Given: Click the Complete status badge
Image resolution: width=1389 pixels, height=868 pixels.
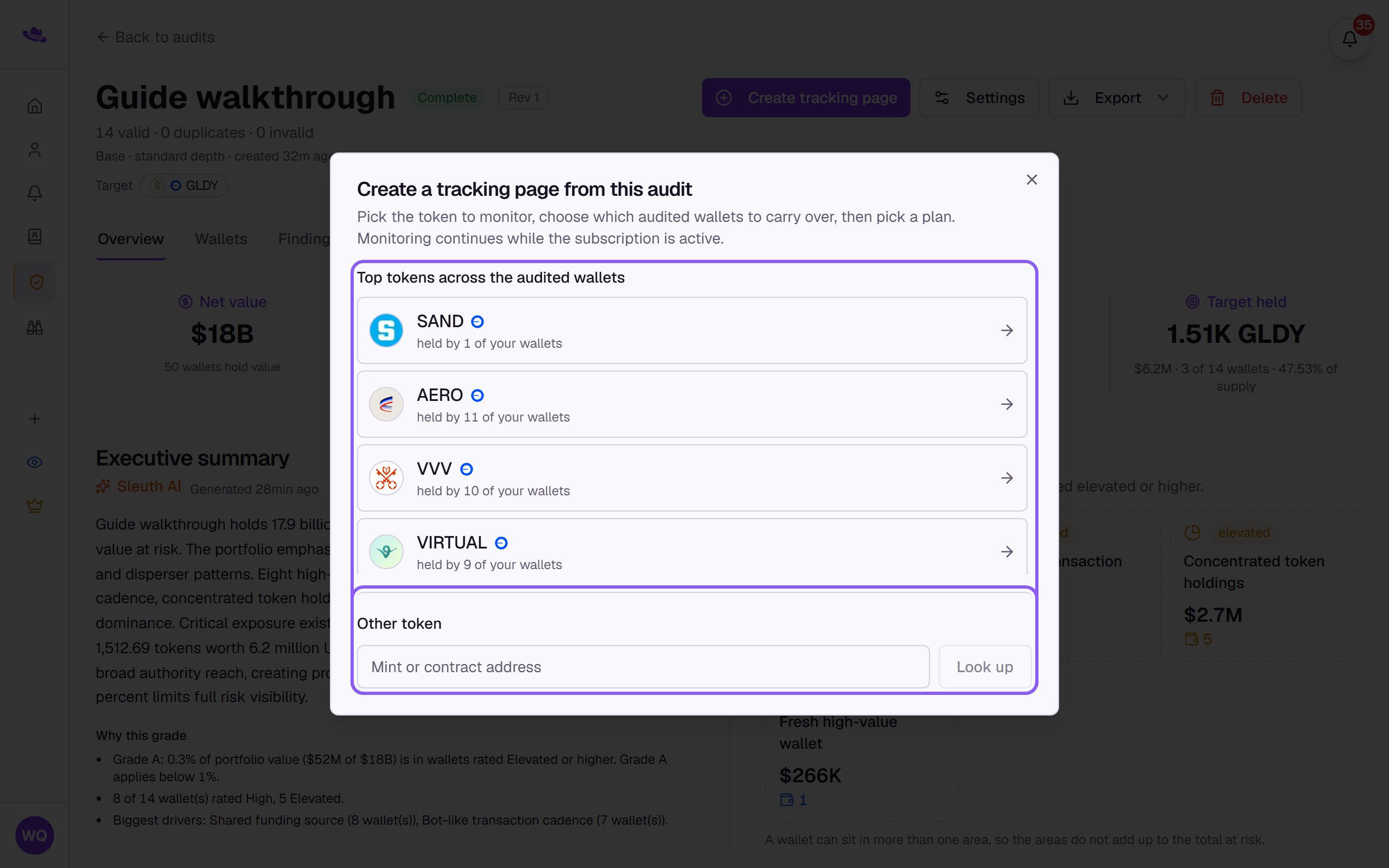Looking at the screenshot, I should (x=447, y=98).
